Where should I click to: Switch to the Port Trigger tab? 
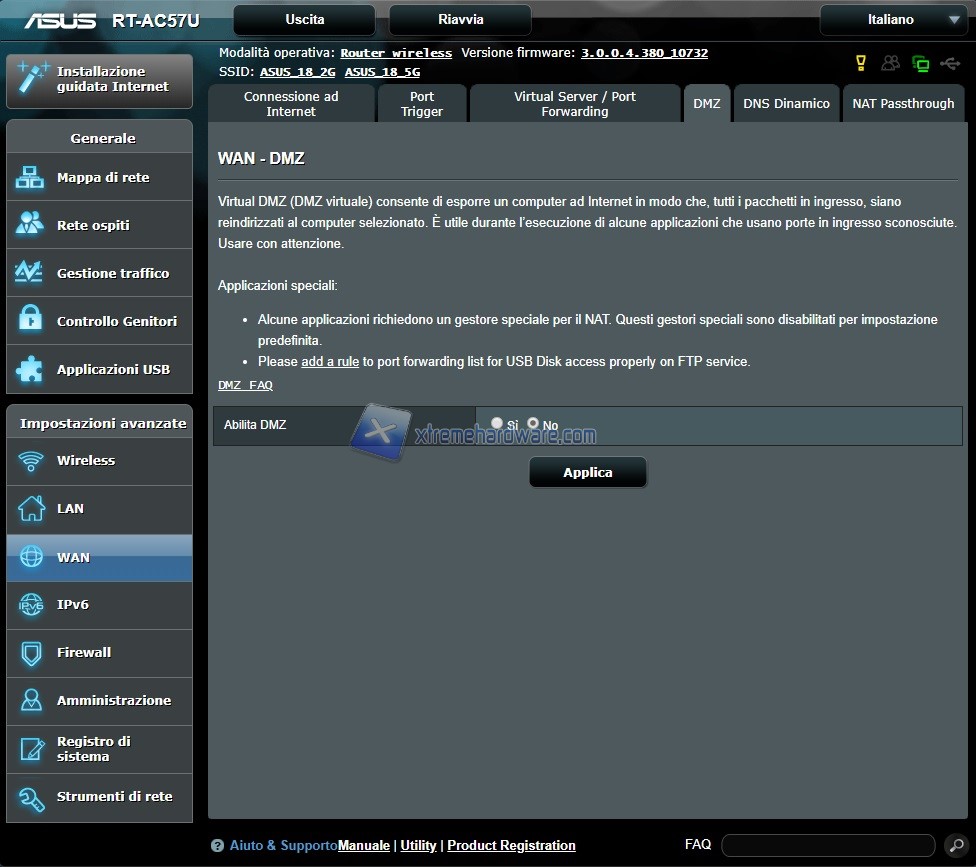[421, 104]
